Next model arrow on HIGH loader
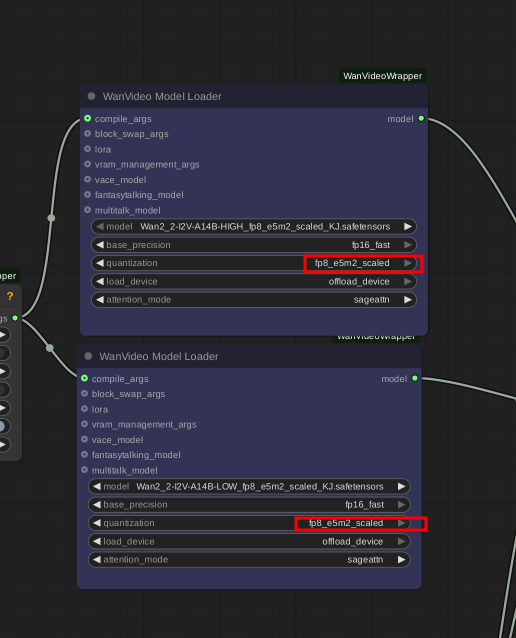This screenshot has height=638, width=516. click(408, 227)
